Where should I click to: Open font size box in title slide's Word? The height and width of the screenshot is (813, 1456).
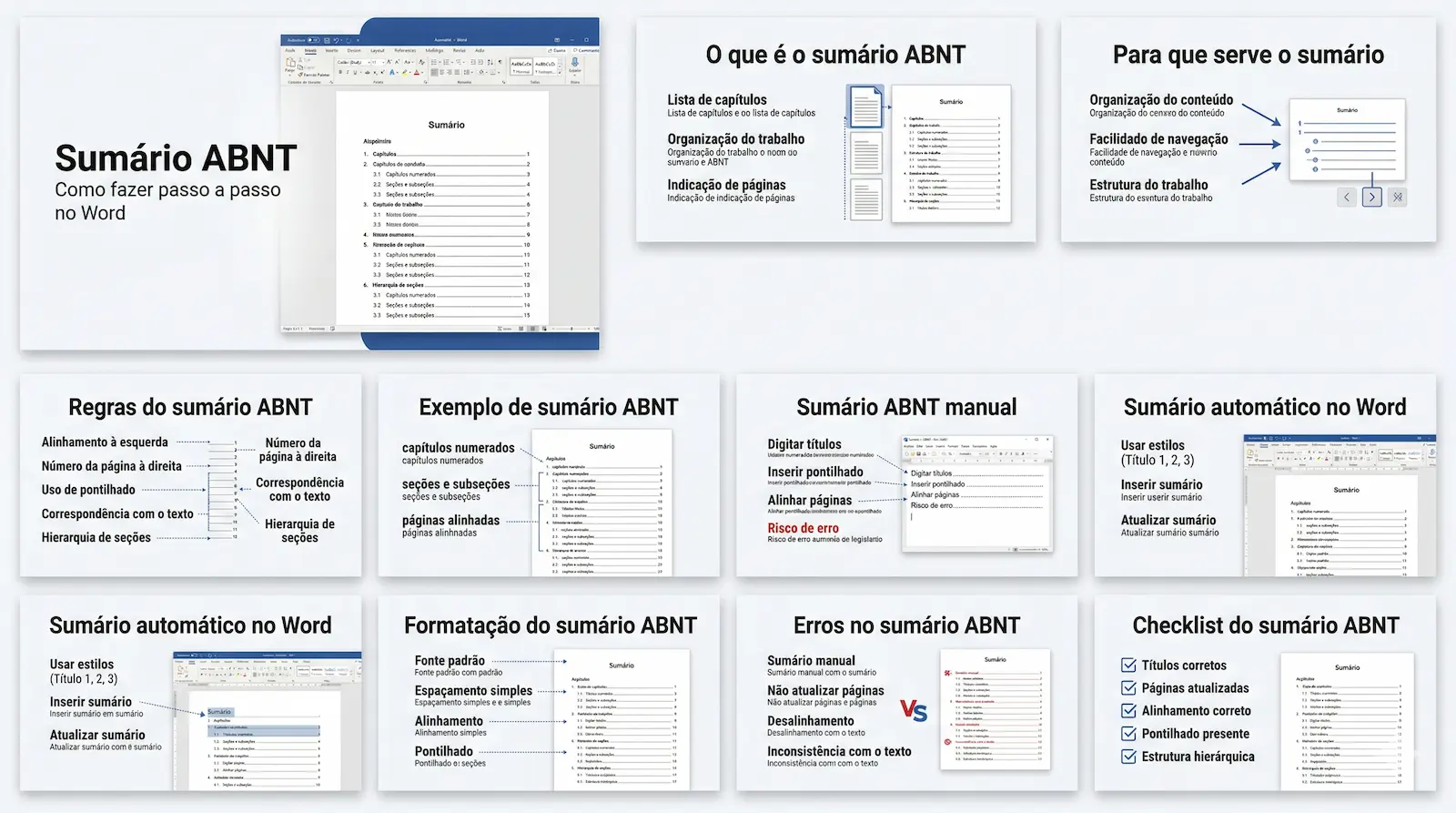pyautogui.click(x=378, y=62)
